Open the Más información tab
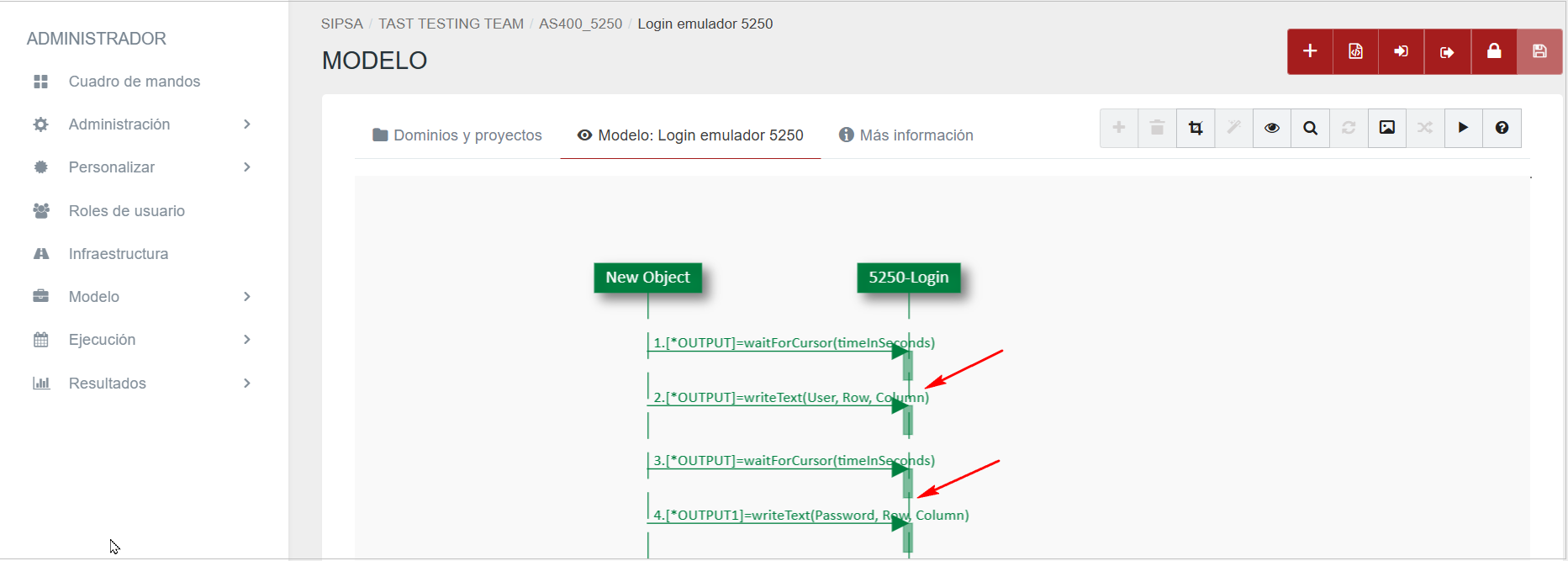 (906, 135)
